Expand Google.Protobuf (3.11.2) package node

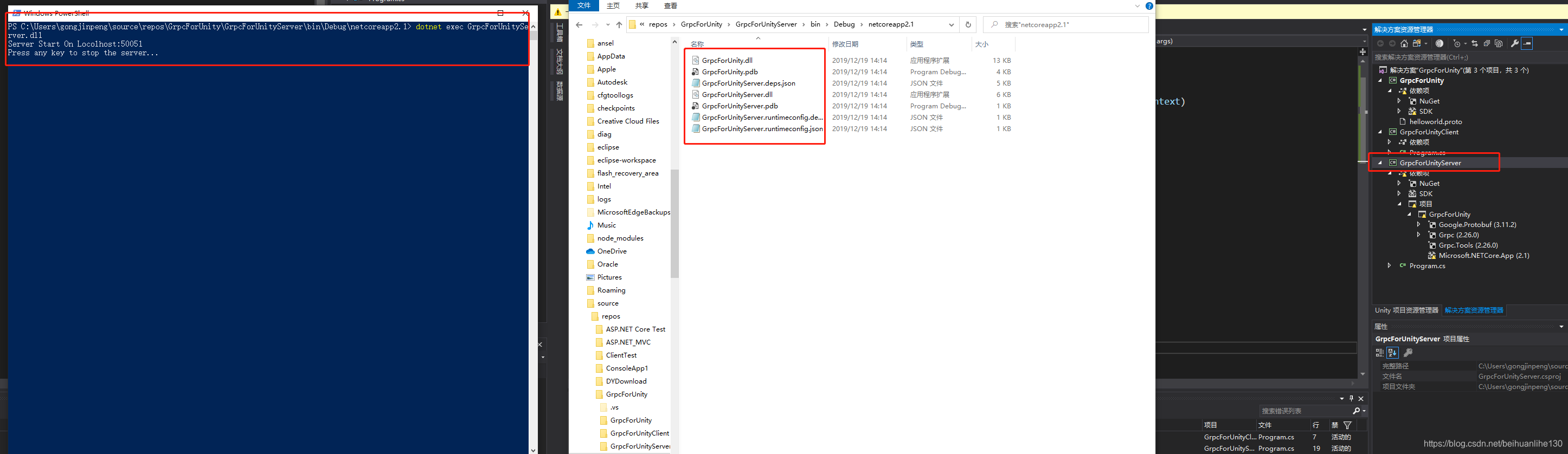tap(1419, 225)
